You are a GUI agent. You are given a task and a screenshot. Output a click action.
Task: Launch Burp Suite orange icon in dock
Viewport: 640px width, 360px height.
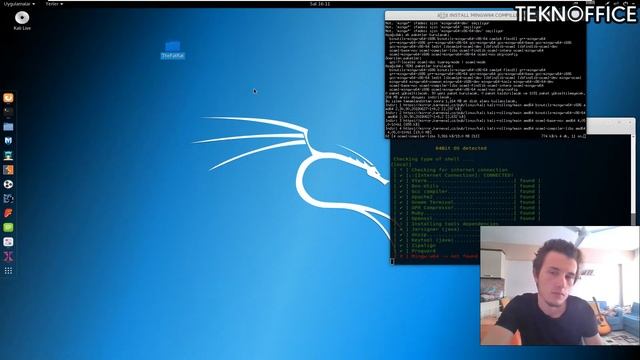(x=8, y=169)
